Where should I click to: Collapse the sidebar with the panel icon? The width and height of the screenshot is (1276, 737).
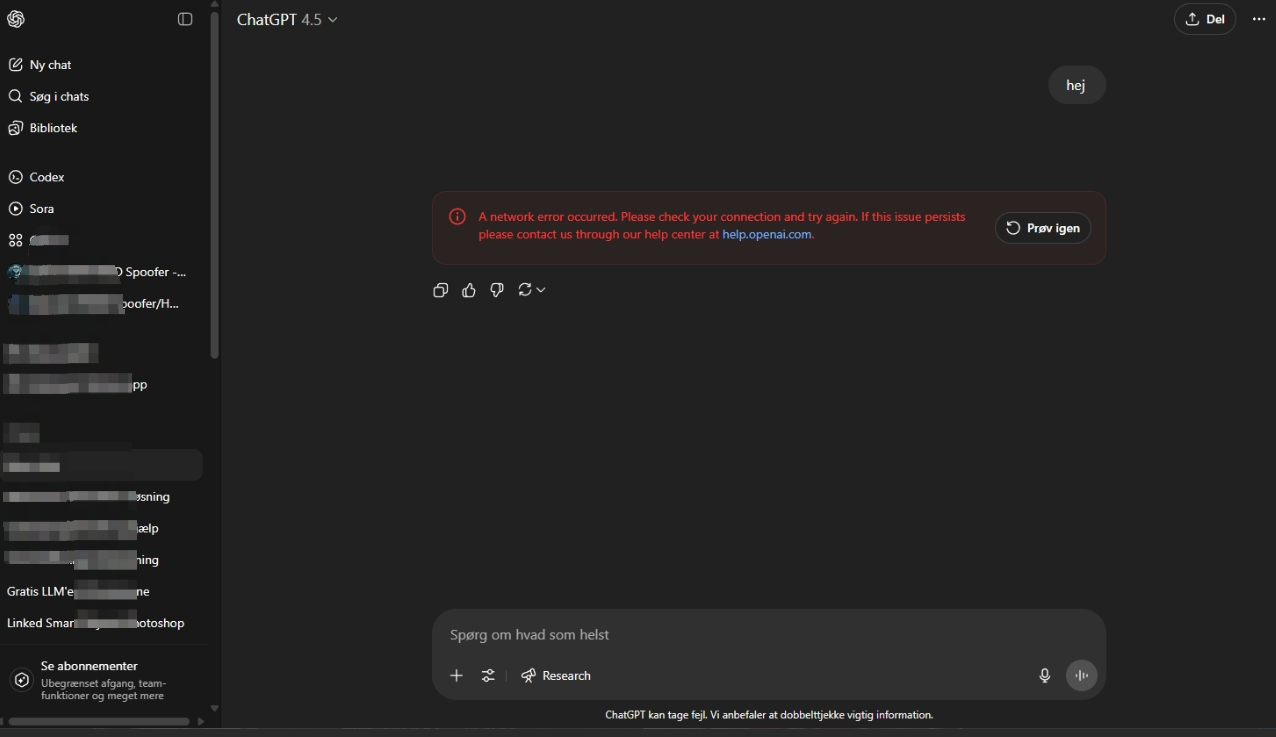185,19
